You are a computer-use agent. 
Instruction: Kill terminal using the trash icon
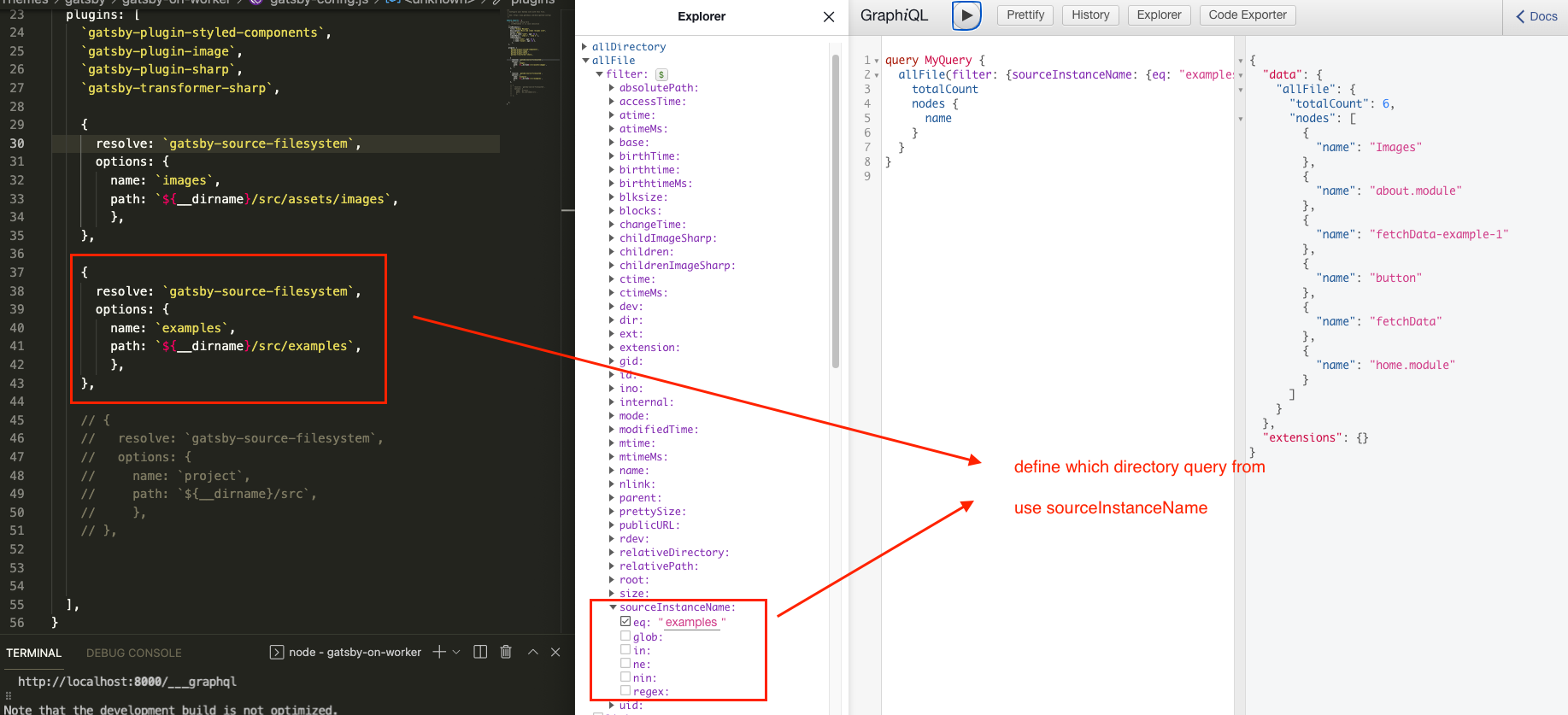(506, 652)
